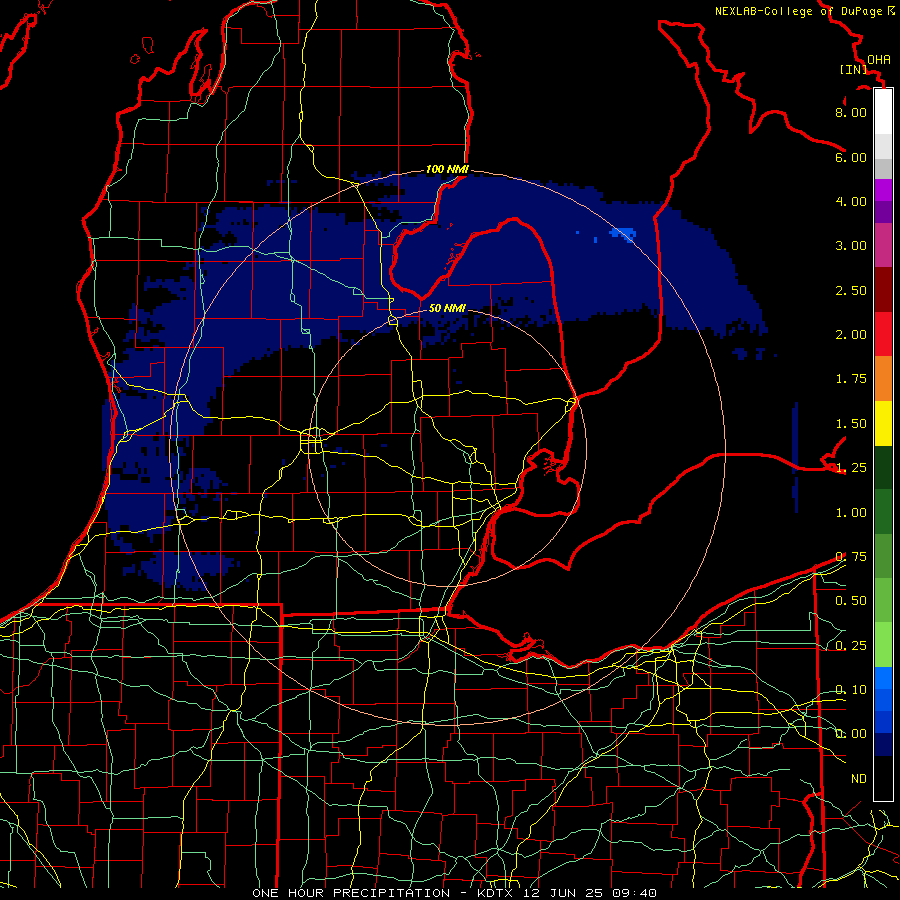The width and height of the screenshot is (900, 900).
Task: Pick the orange swatch in the legend
Action: pos(883,379)
